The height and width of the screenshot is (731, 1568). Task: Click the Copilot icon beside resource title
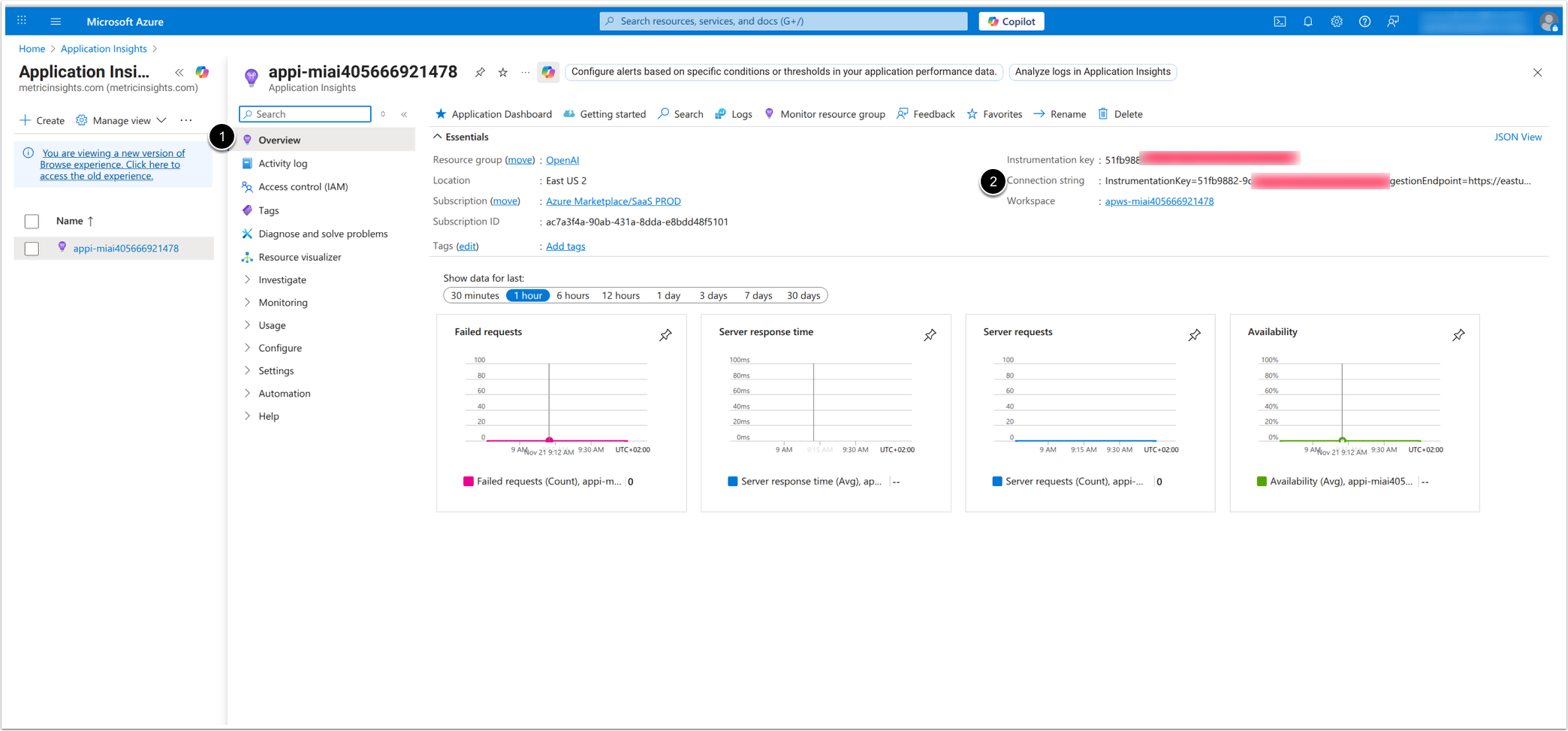(x=548, y=72)
